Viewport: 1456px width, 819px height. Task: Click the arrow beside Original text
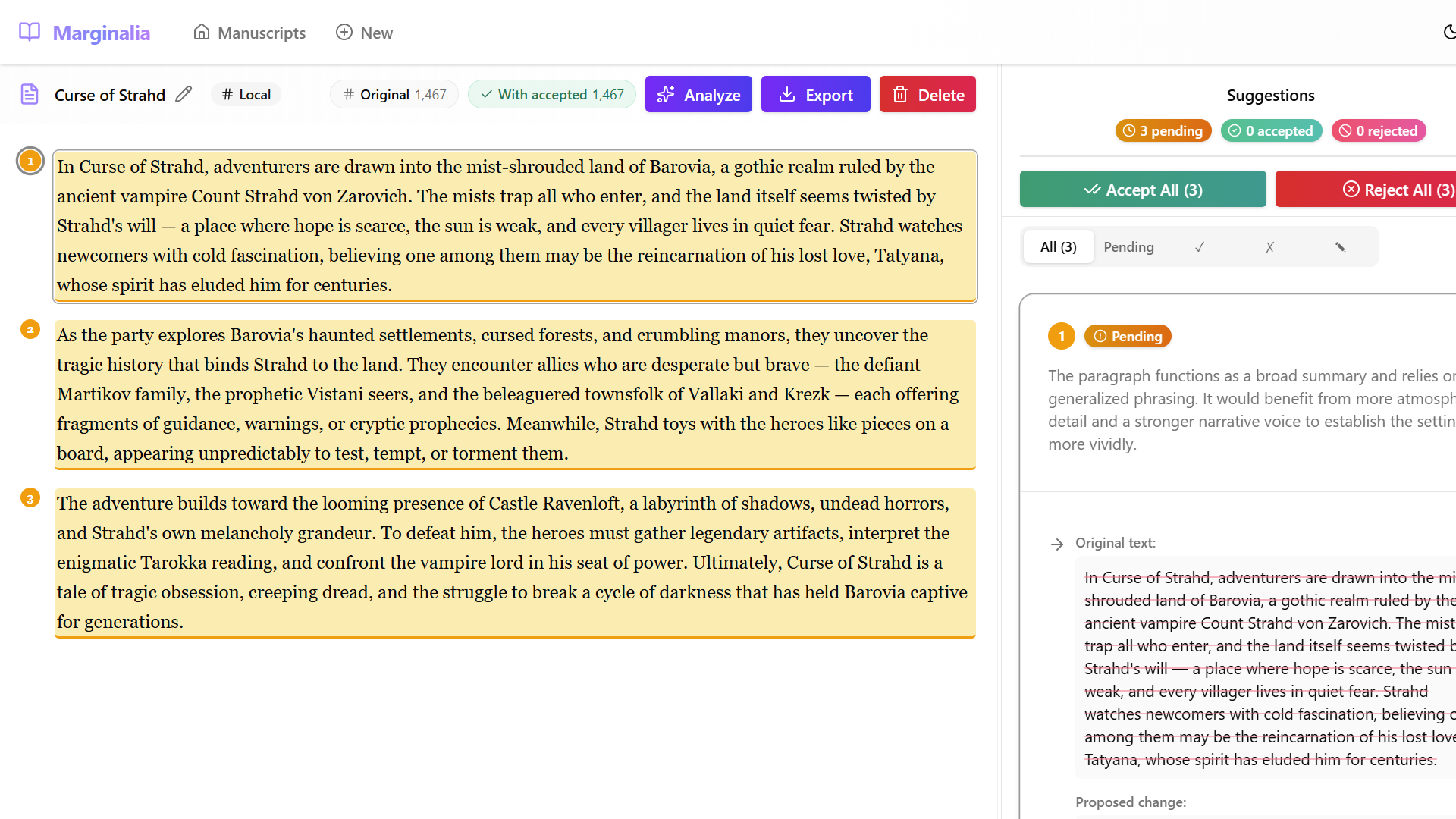(1057, 544)
